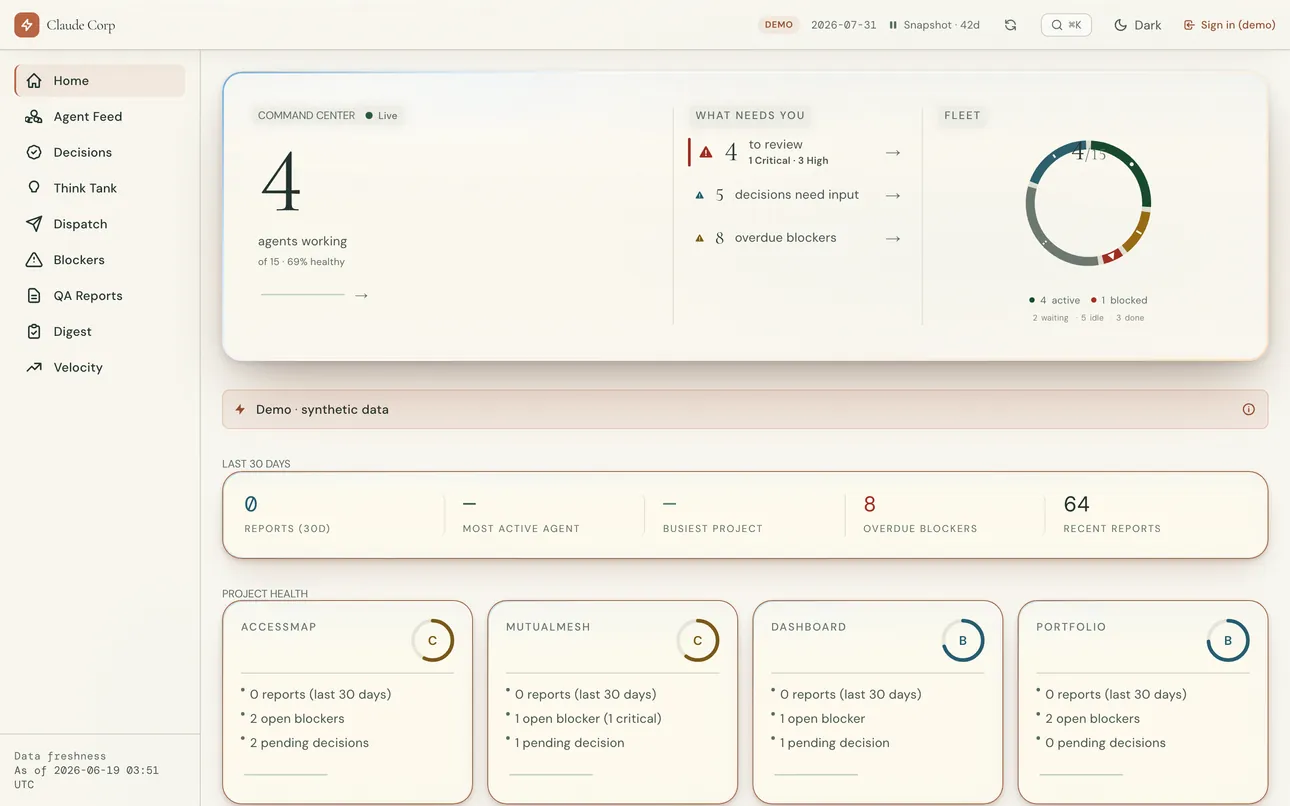
Task: Click Sign in (demo) link
Action: point(1229,25)
